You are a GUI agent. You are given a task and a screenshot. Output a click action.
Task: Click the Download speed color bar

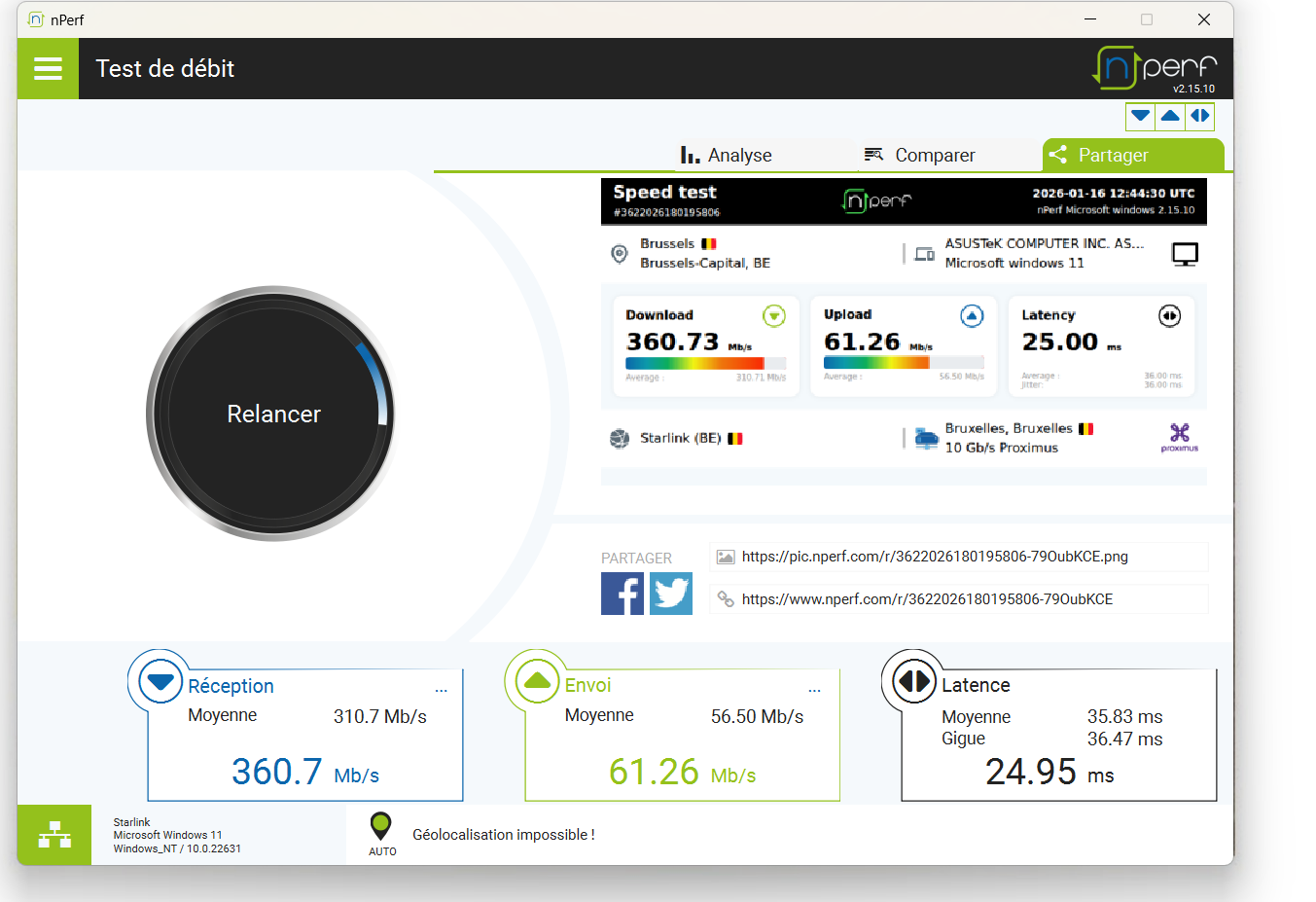click(706, 363)
